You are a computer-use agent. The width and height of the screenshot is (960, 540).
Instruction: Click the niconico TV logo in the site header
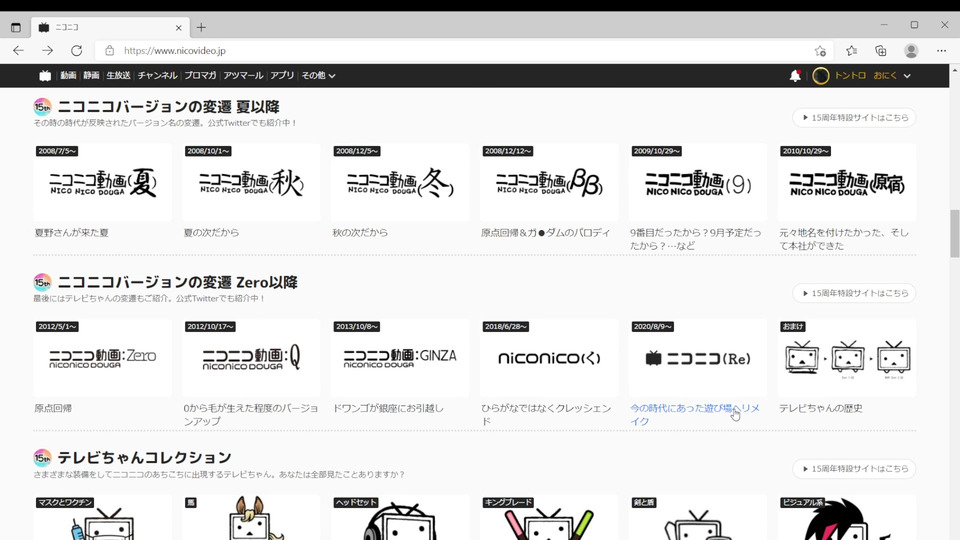coord(45,75)
